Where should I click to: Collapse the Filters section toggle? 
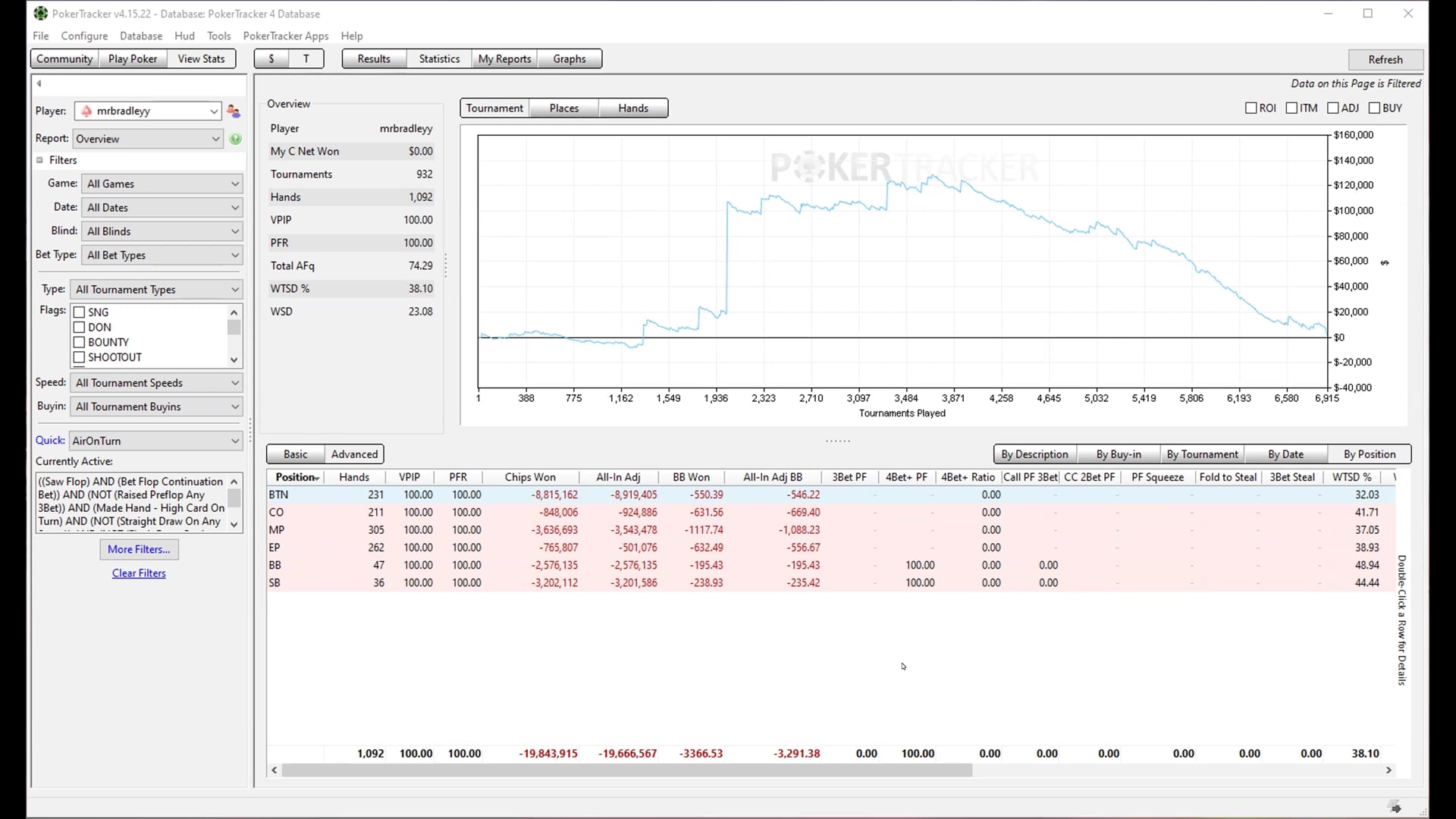tap(39, 160)
